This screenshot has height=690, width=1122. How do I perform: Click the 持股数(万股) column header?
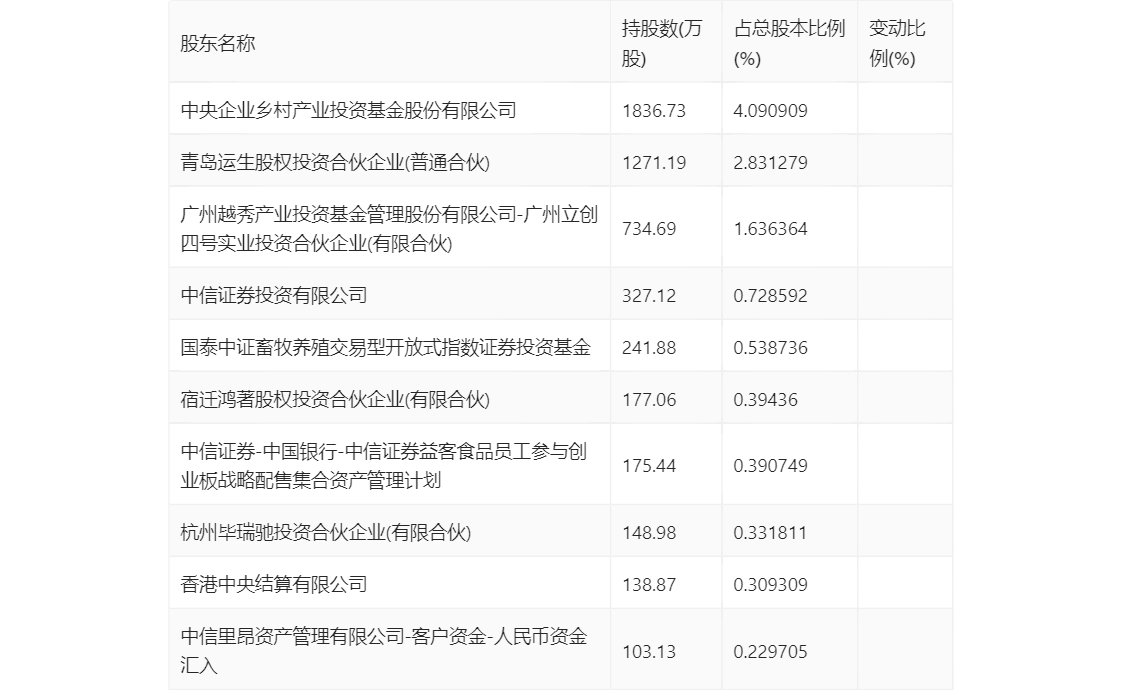click(662, 44)
